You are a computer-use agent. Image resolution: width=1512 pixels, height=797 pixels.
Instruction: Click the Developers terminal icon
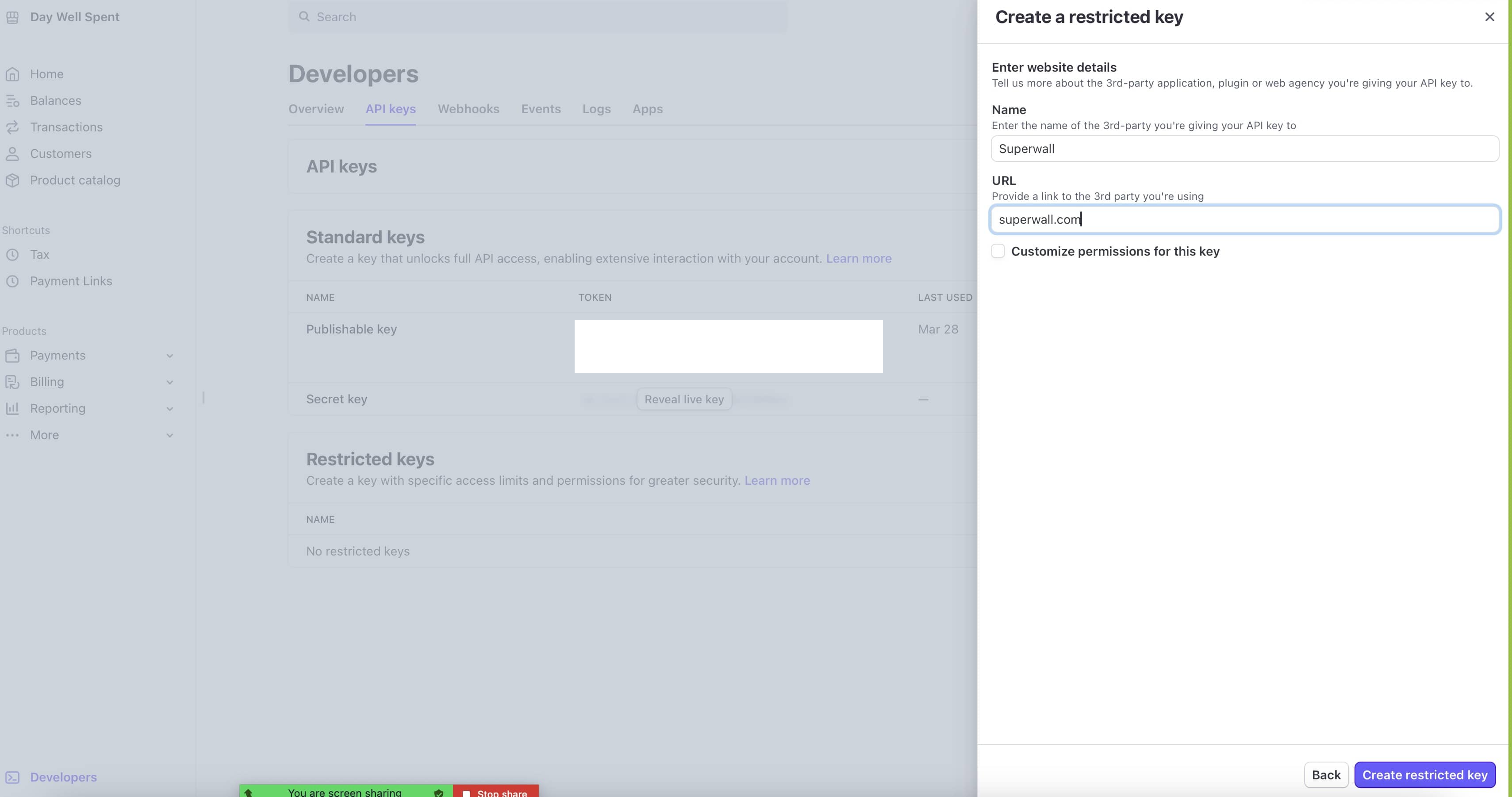point(12,777)
